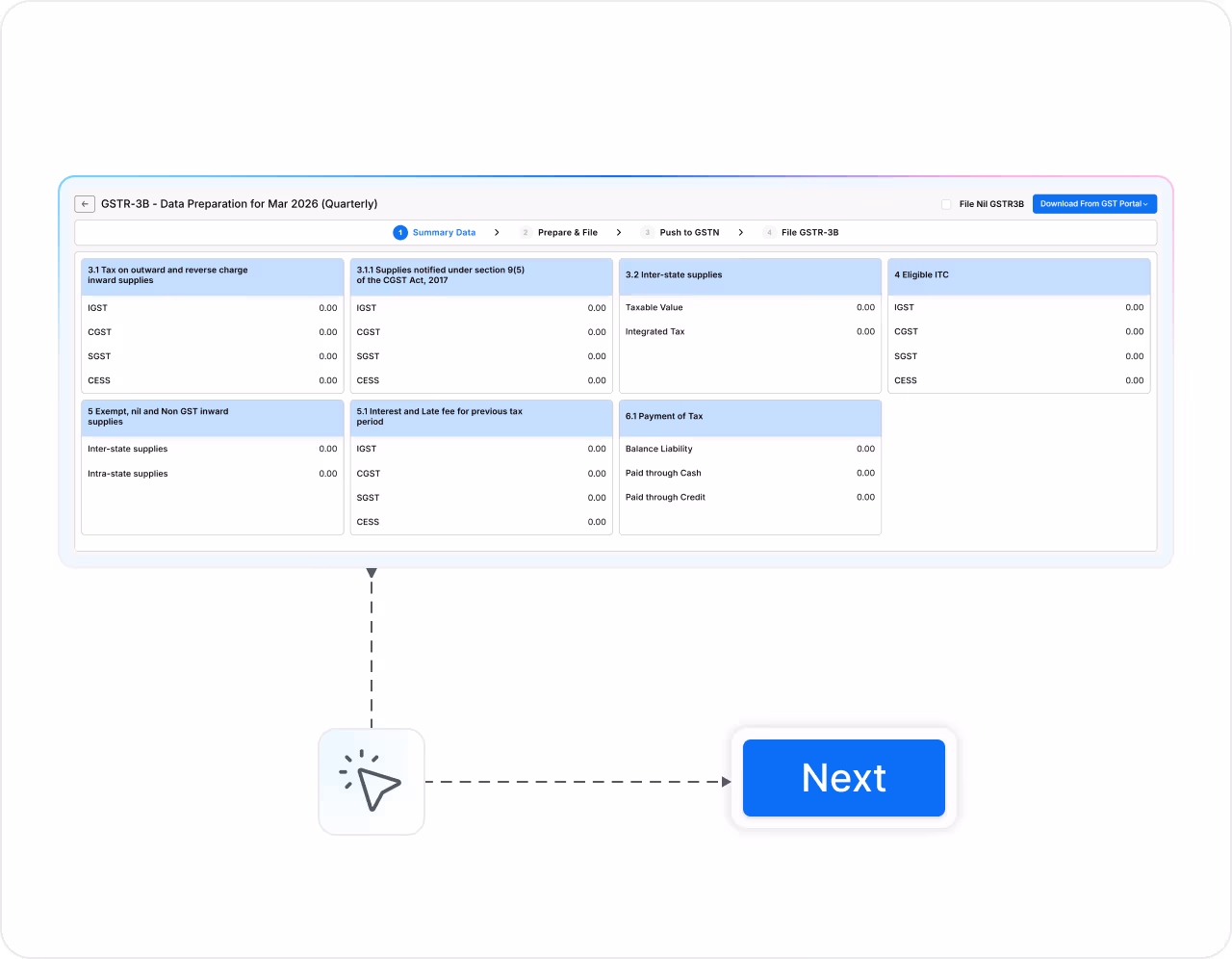Click the GSTR-3B Data Preparation page title
1232x959 pixels.
pos(240,204)
